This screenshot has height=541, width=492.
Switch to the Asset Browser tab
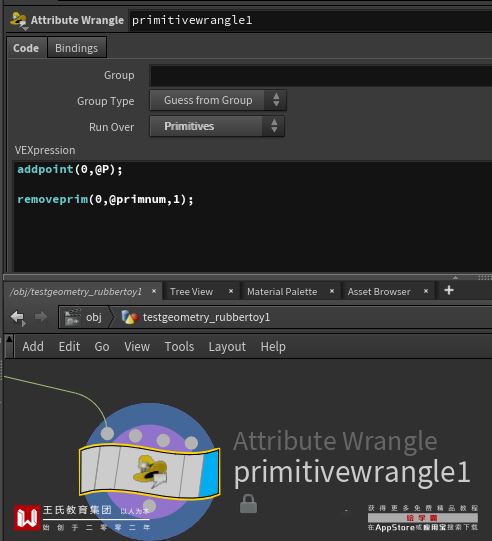click(379, 292)
